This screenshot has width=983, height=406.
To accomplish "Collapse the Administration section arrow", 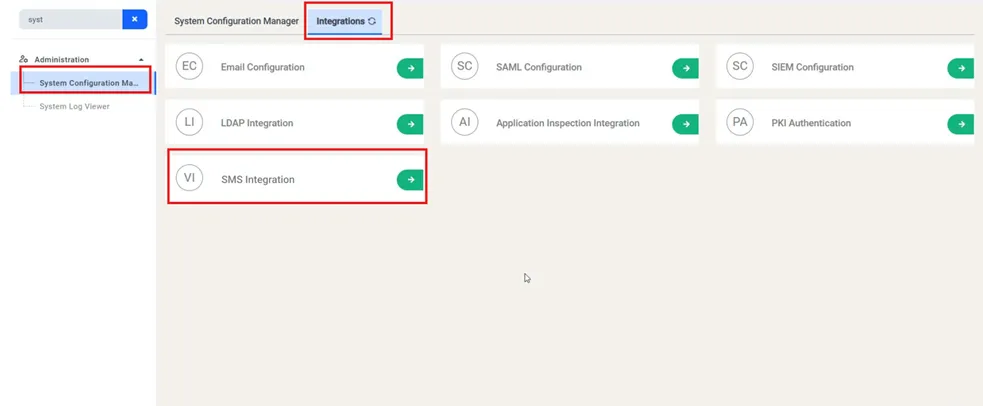I will point(141,60).
